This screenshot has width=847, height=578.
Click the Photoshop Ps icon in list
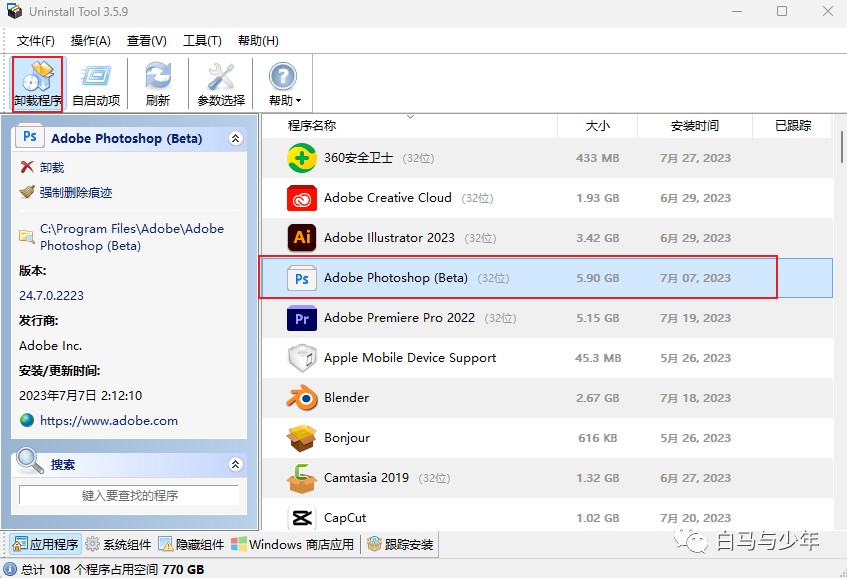[x=301, y=278]
